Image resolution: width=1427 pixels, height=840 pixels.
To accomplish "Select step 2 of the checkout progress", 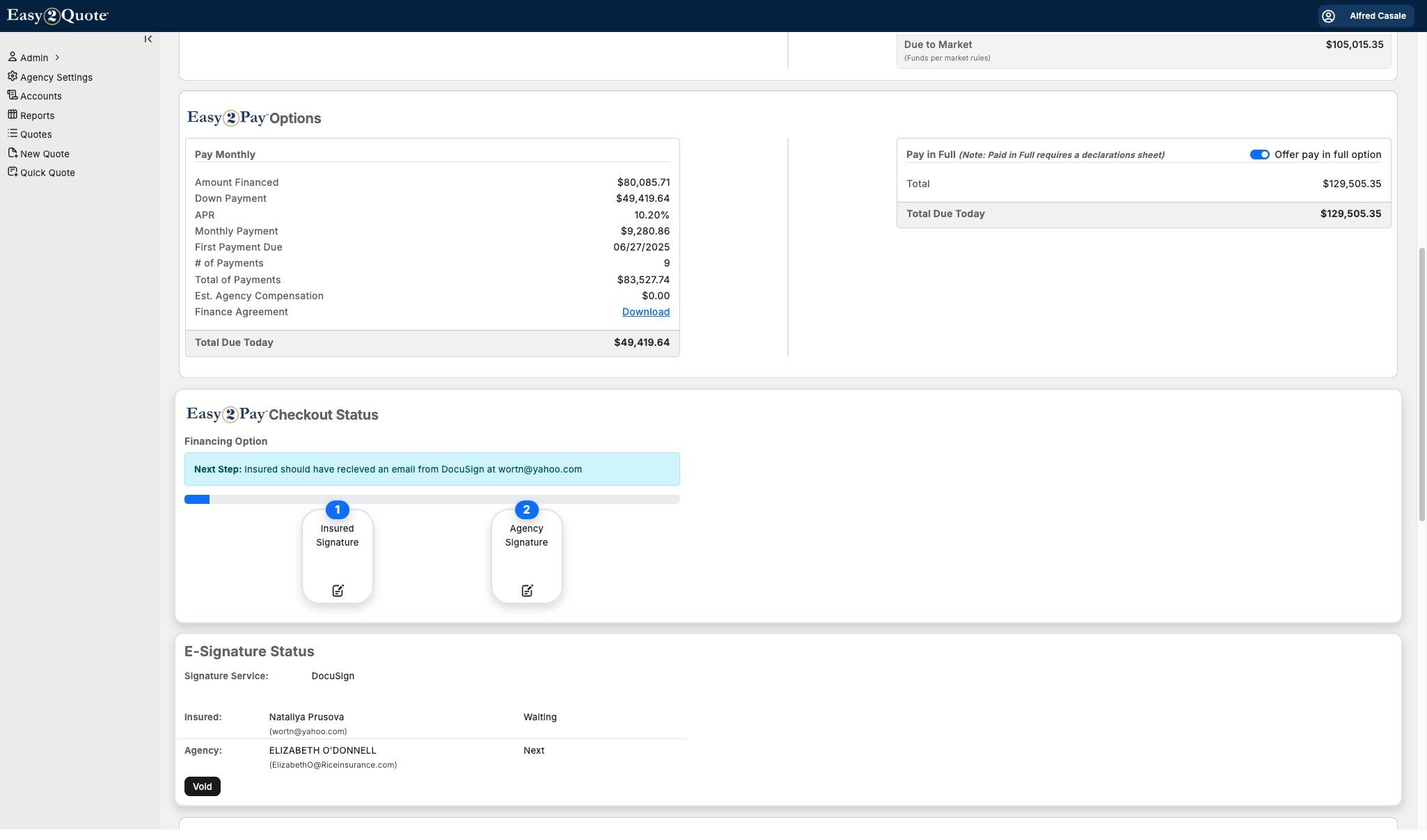I will [x=526, y=509].
